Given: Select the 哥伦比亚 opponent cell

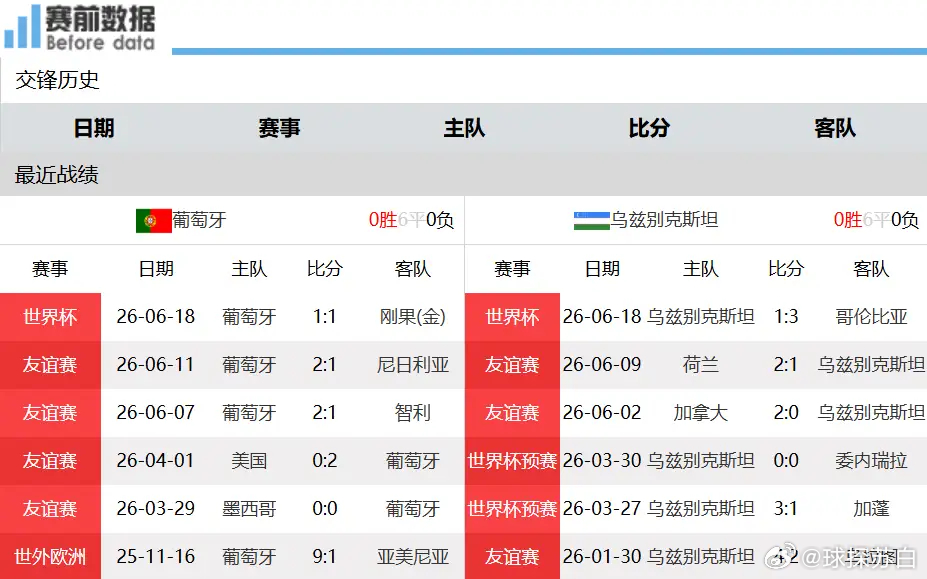Looking at the screenshot, I should (871, 317).
